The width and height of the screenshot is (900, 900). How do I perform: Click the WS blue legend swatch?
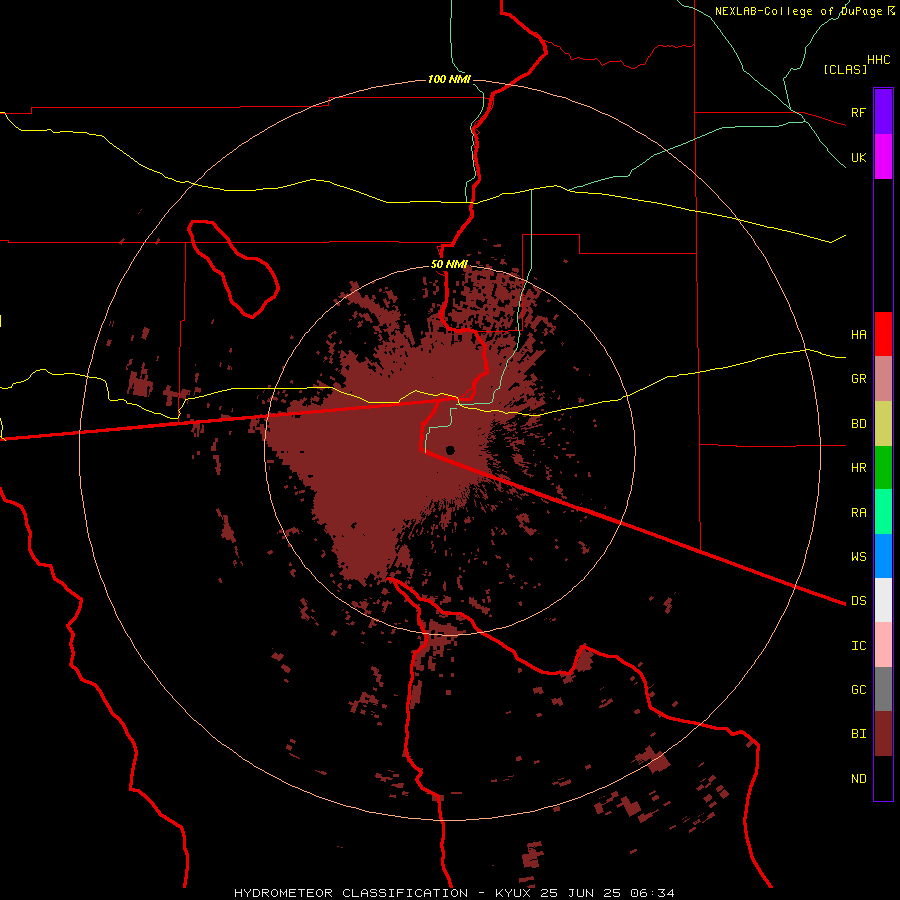pos(883,556)
